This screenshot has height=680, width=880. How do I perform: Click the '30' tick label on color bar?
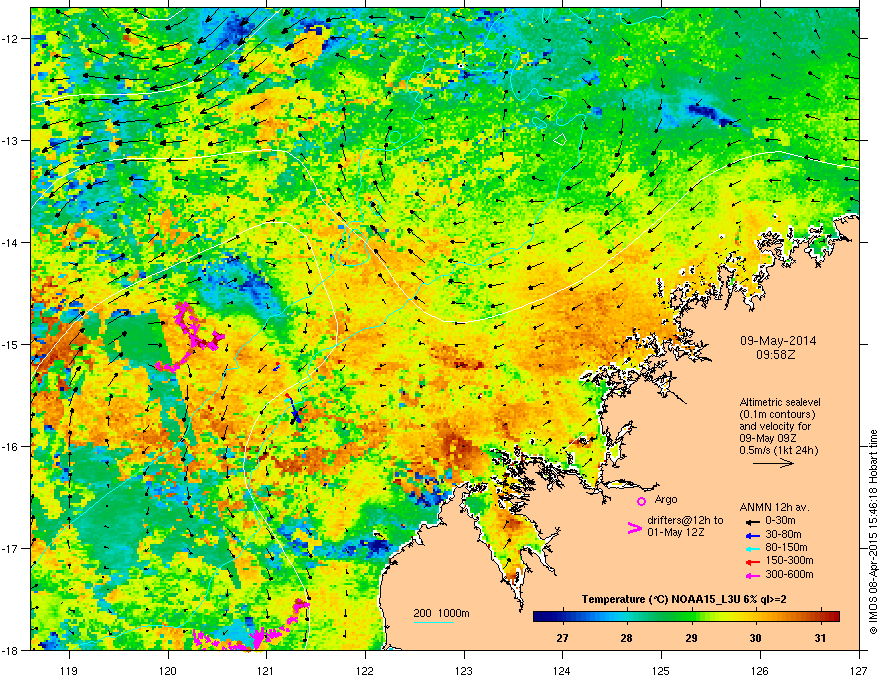755,638
